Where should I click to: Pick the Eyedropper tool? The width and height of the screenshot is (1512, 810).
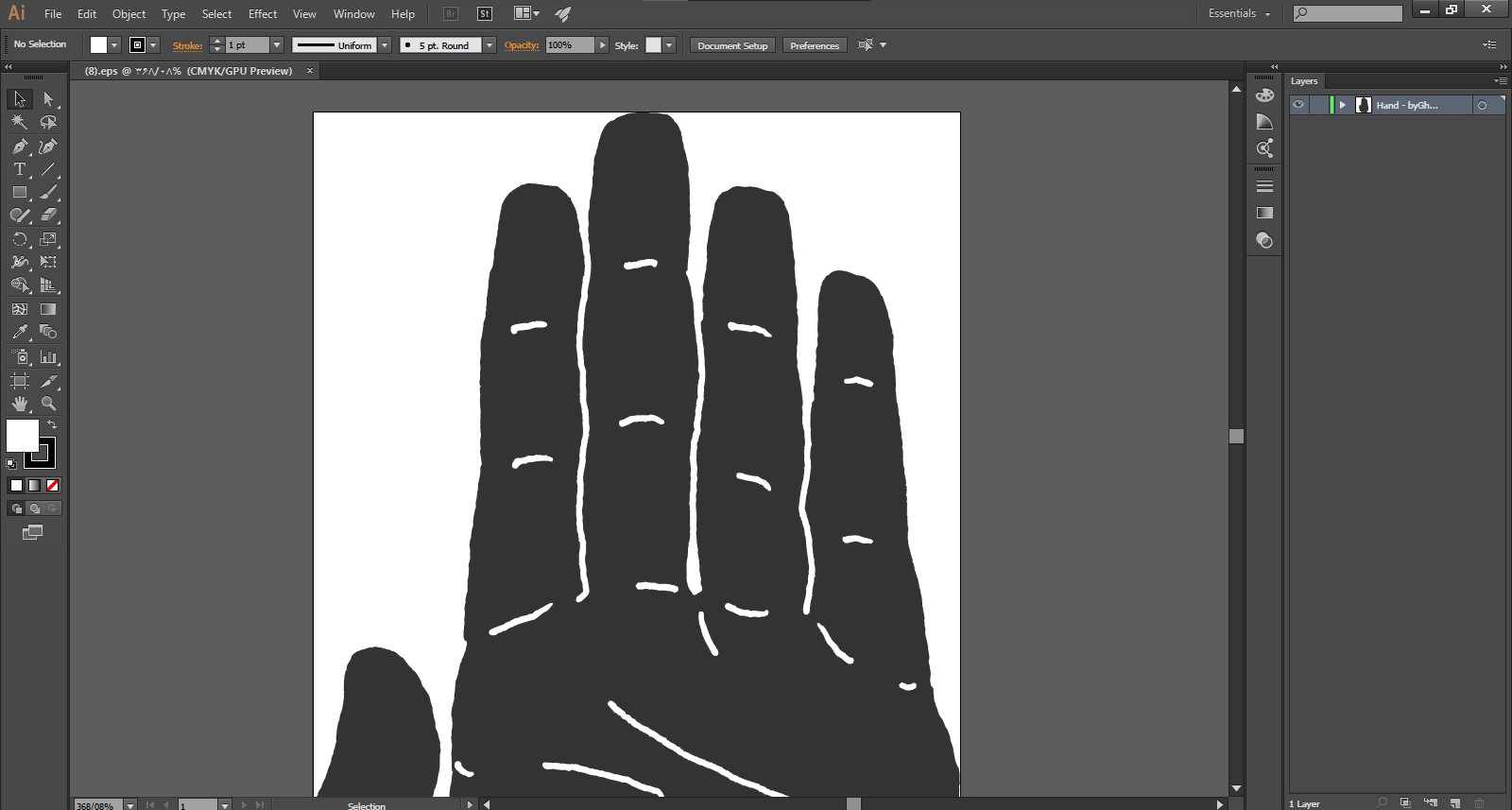click(x=19, y=333)
